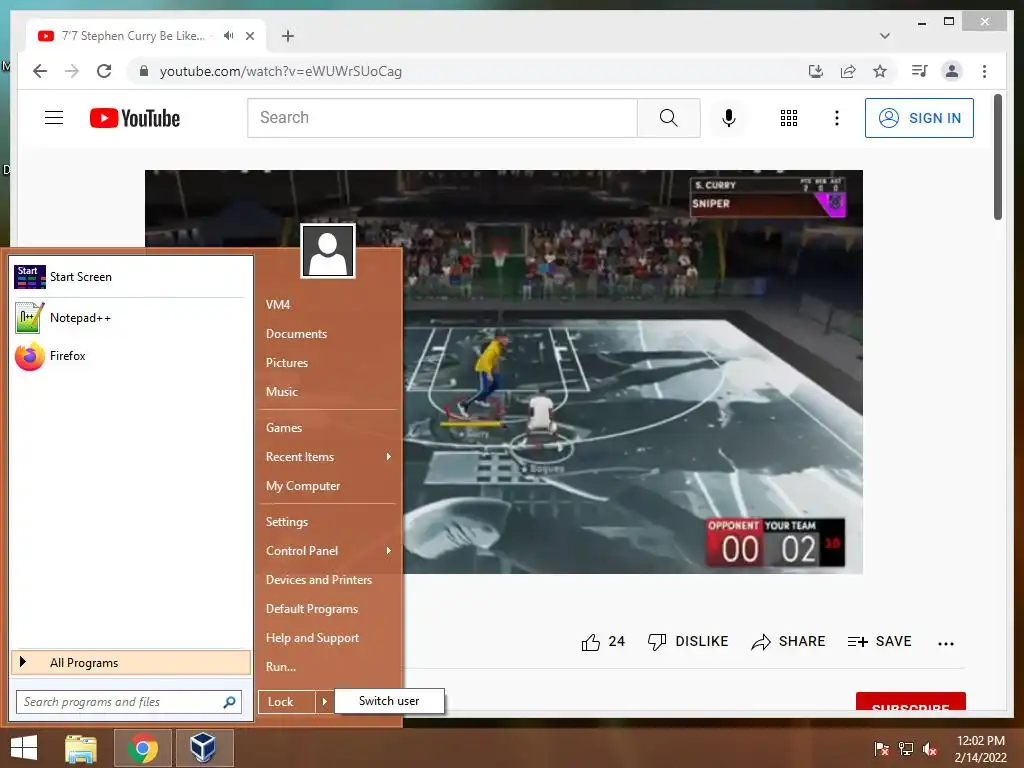The width and height of the screenshot is (1024, 768).
Task: Click the DISLIKE button
Action: click(688, 641)
